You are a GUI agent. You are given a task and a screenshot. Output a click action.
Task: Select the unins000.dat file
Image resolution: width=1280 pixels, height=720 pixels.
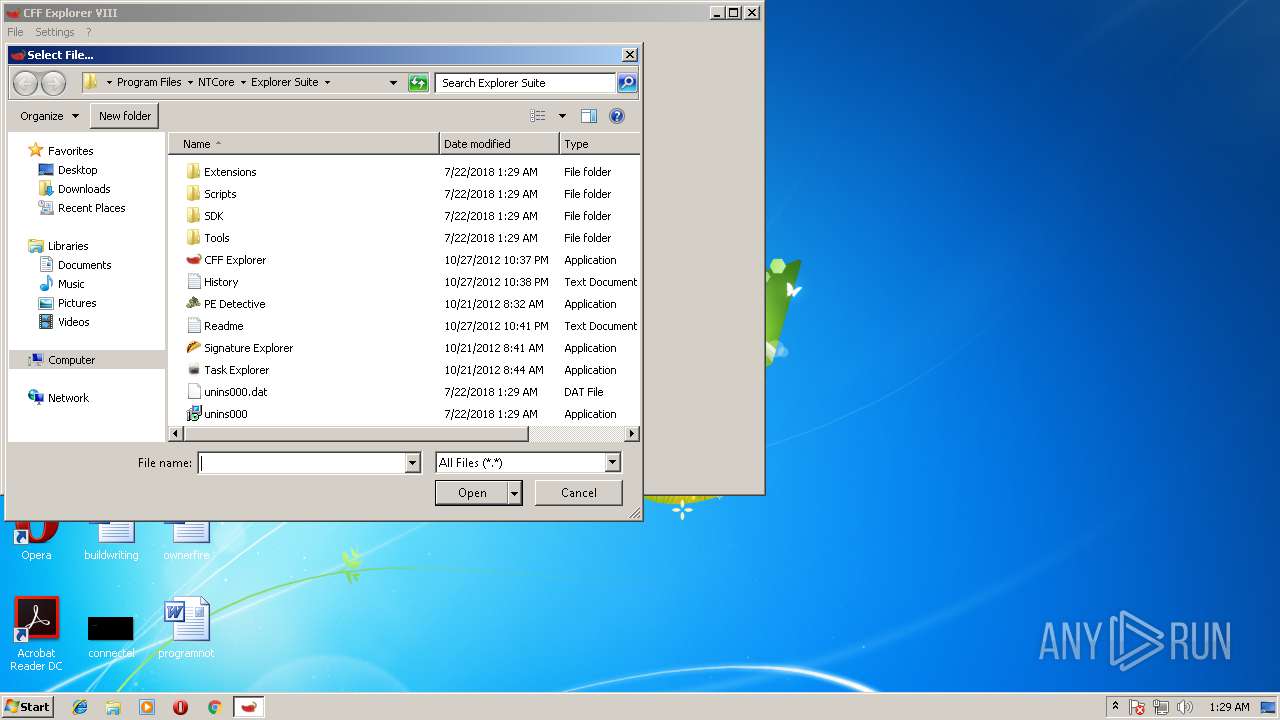pos(235,392)
